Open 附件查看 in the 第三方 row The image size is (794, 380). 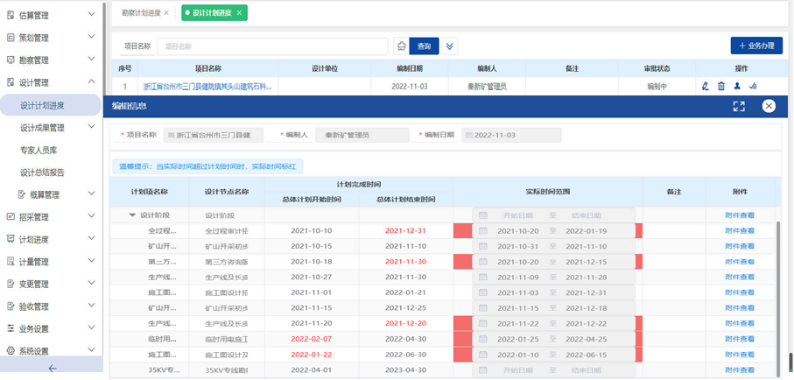click(740, 262)
